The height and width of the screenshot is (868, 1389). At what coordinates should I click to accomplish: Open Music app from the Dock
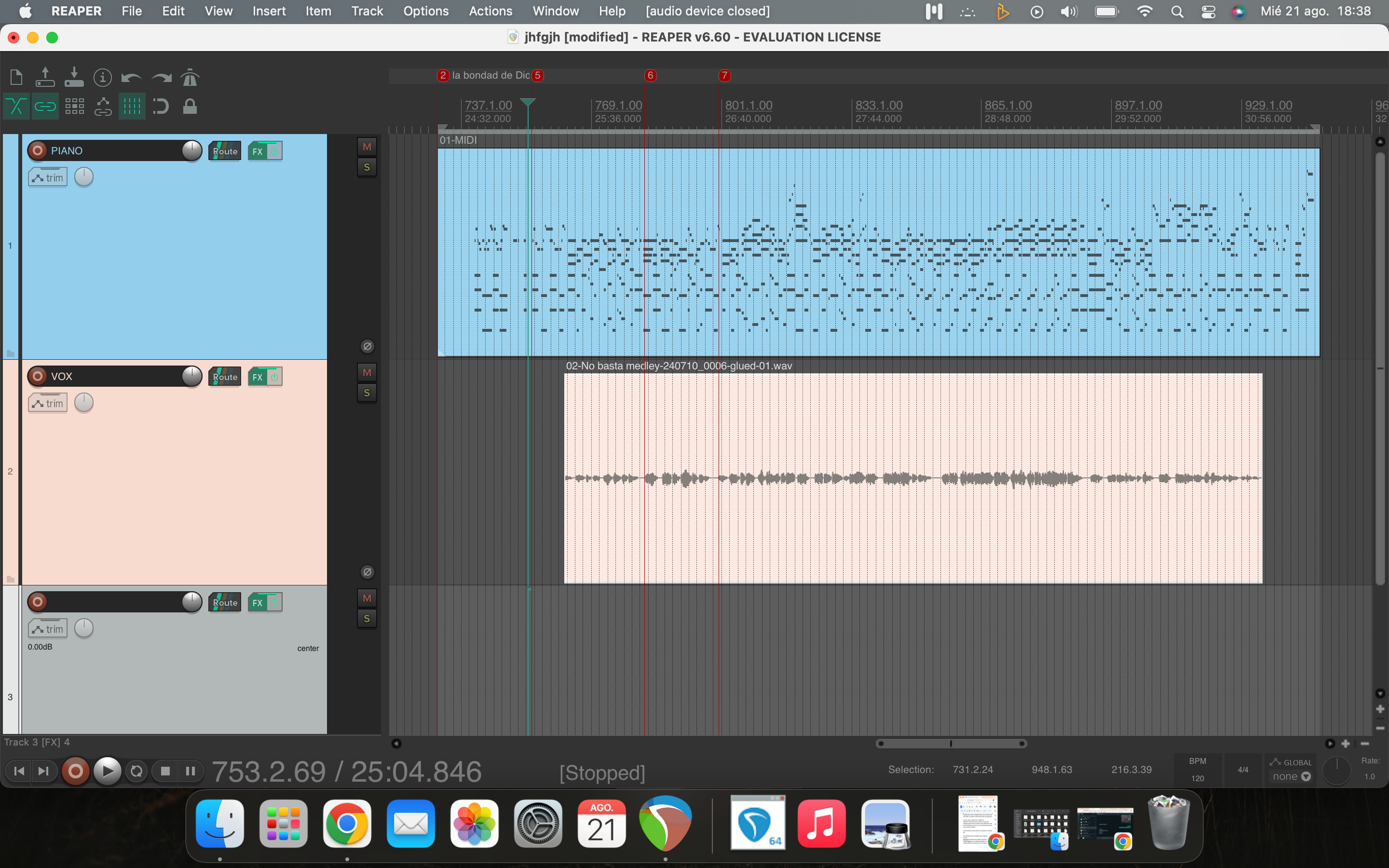click(821, 824)
